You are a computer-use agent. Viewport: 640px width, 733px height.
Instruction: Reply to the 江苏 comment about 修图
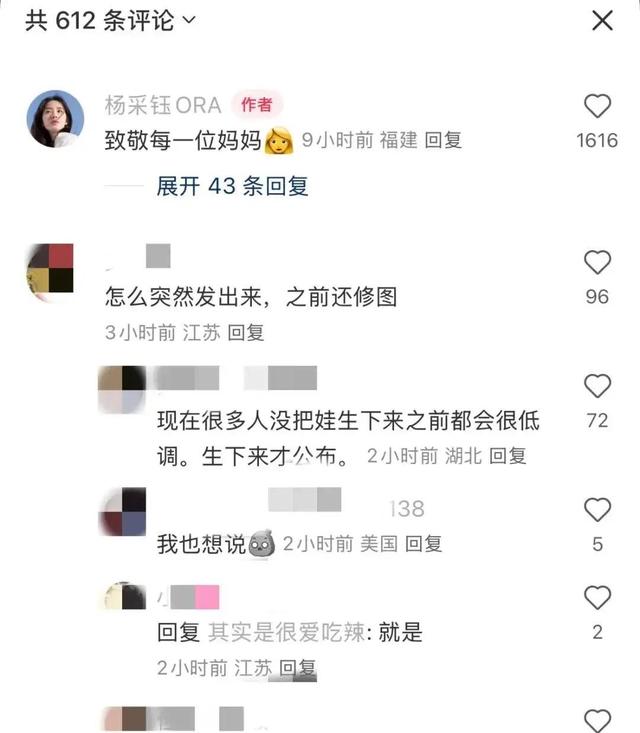[x=246, y=333]
